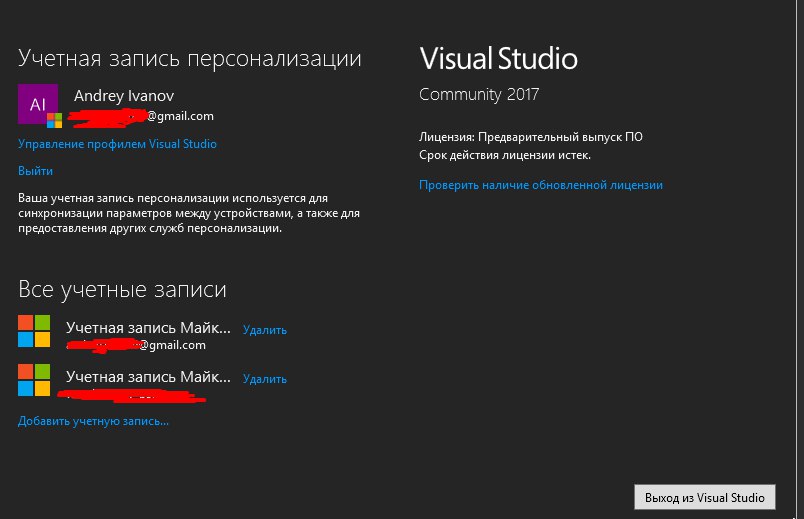Remove second account via lower Удалить link

coord(265,379)
